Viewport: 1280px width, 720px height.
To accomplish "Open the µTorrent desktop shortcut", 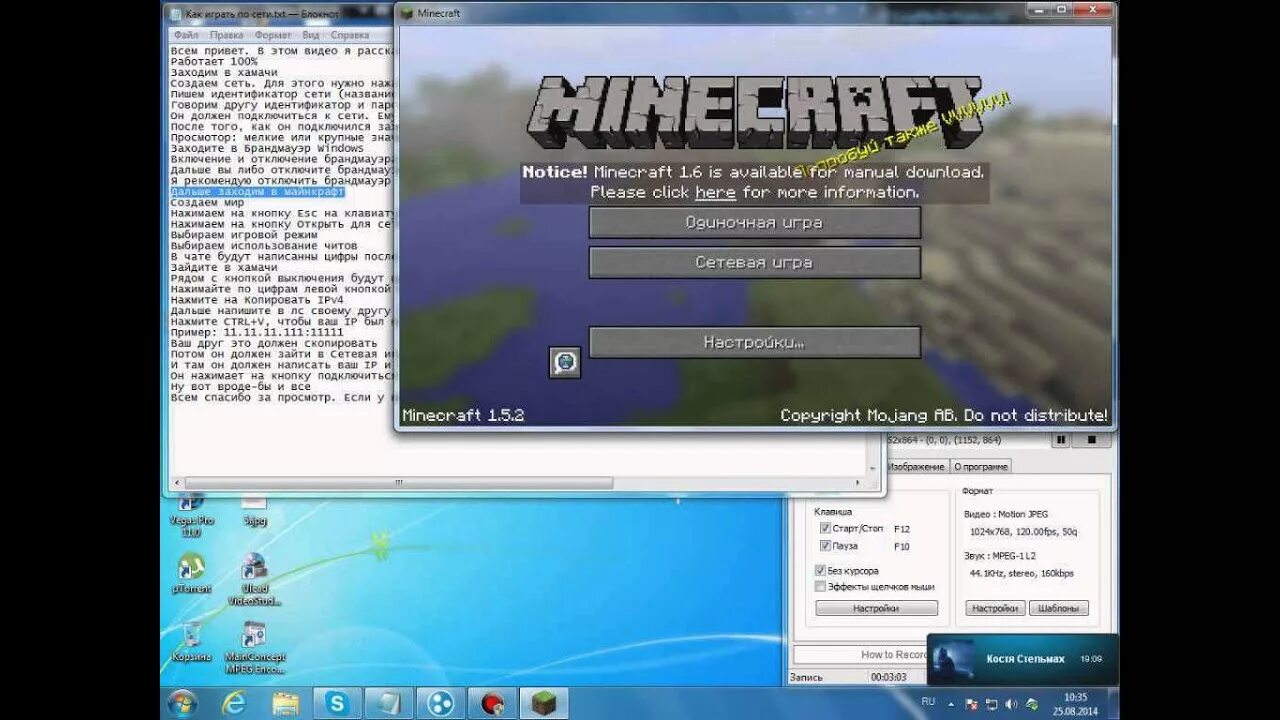I will tap(191, 574).
